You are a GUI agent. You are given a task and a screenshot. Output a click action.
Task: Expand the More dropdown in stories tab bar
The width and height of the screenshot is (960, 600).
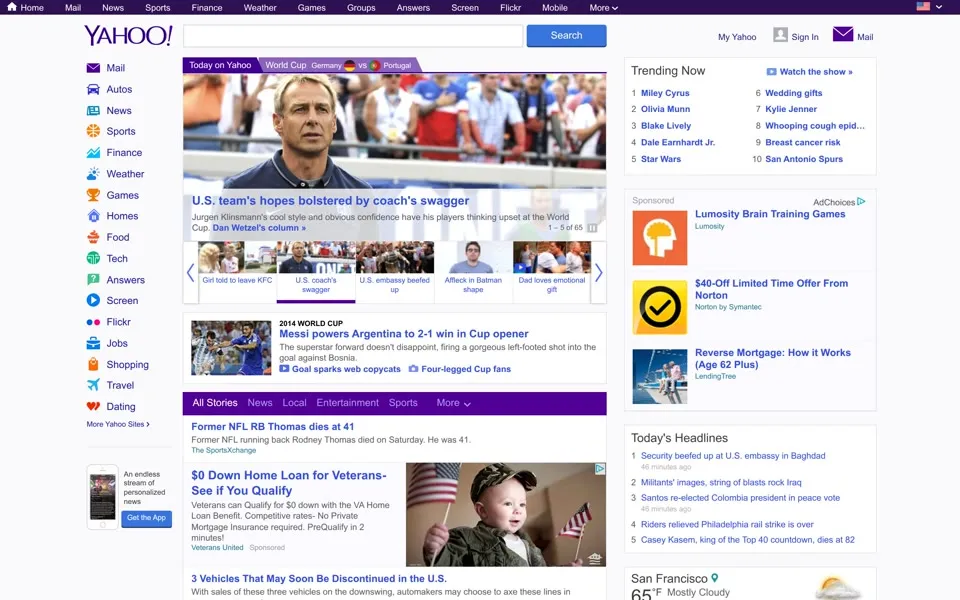[x=454, y=403]
